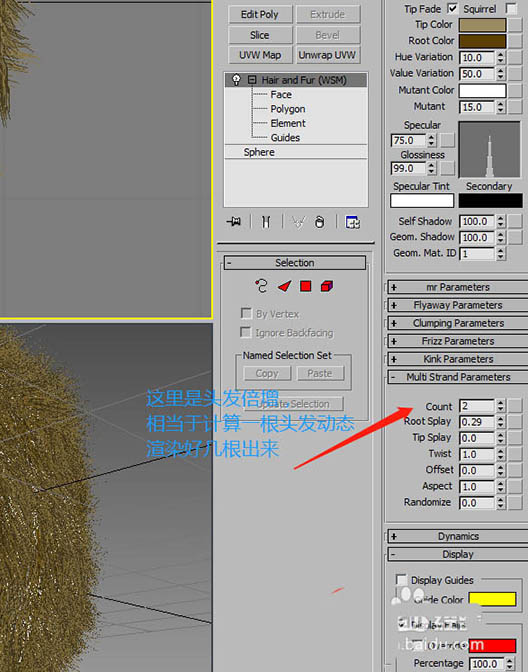Toggle Ignore Backfacing checkbox
Screen dimensions: 528x672
pos(246,332)
